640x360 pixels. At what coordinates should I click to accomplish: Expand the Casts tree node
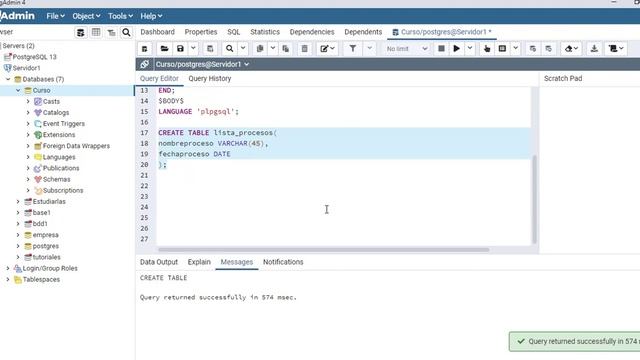pos(28,101)
